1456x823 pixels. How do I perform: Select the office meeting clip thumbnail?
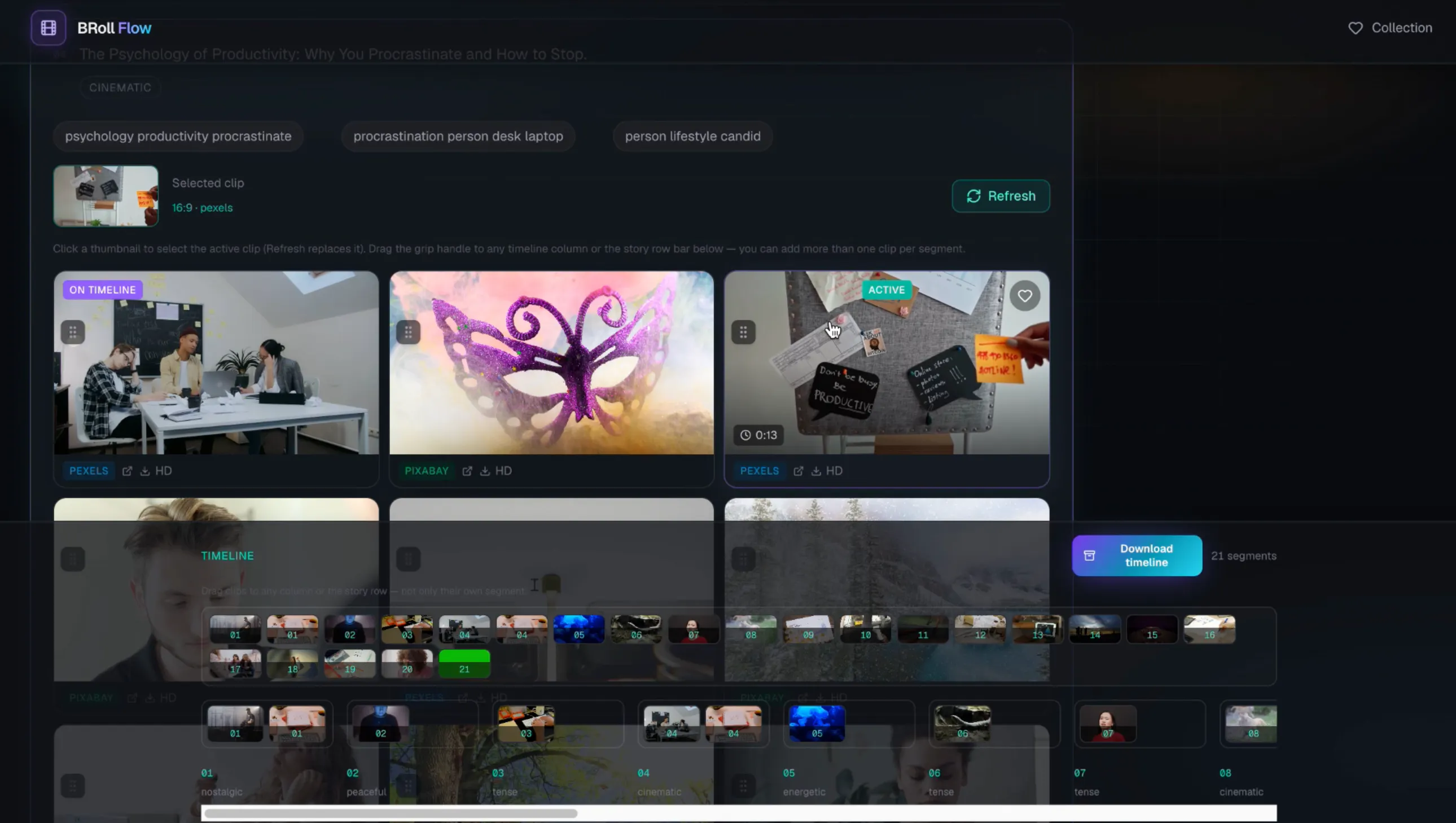tap(217, 363)
